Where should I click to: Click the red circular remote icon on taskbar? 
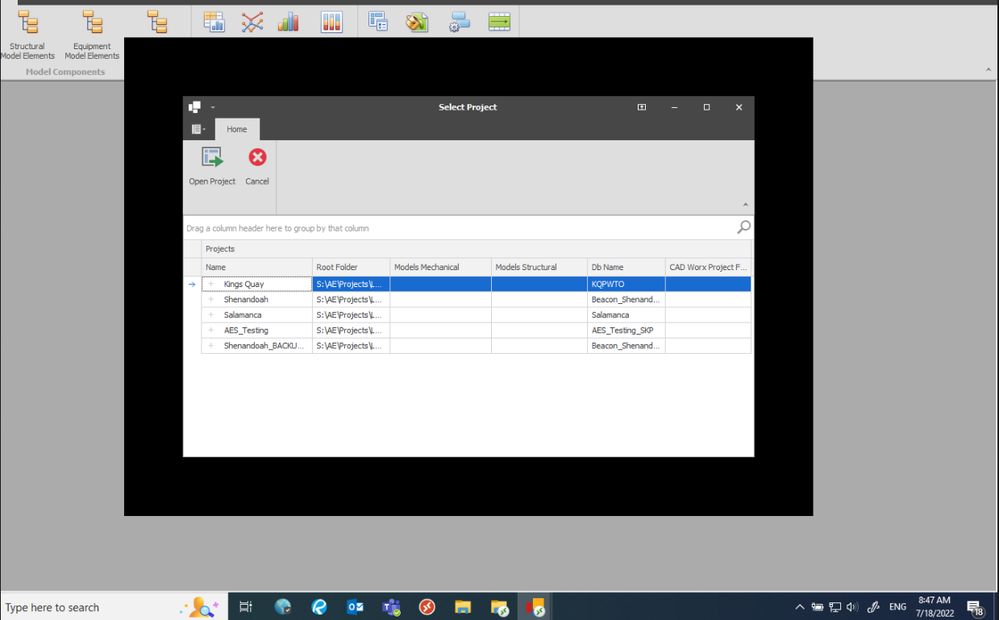click(427, 607)
